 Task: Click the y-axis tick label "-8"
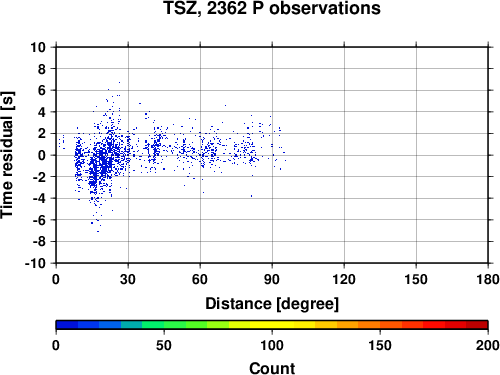(x=39, y=242)
